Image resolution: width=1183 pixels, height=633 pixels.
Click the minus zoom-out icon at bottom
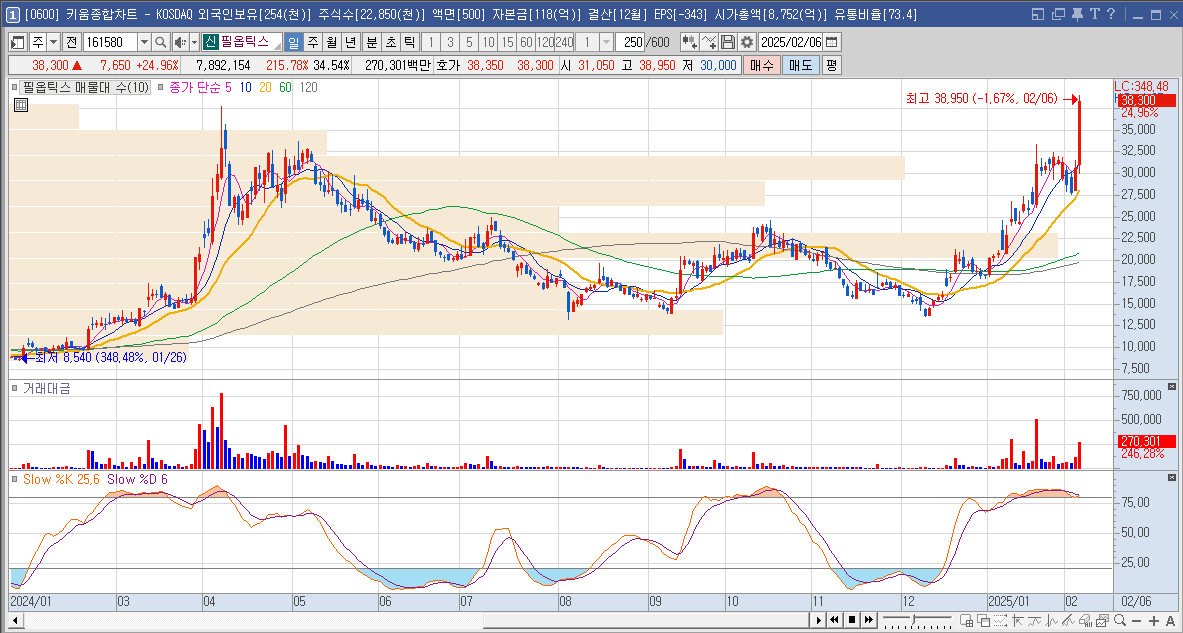1138,620
